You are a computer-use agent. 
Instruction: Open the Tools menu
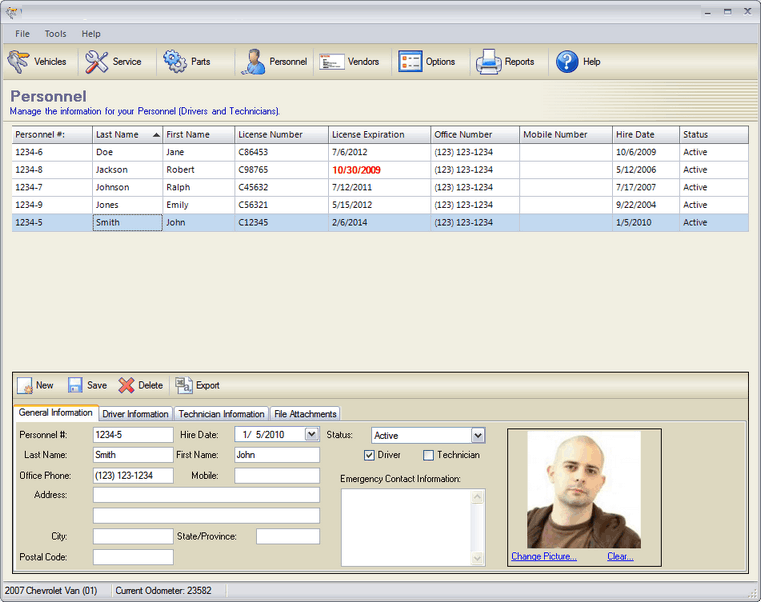point(55,33)
